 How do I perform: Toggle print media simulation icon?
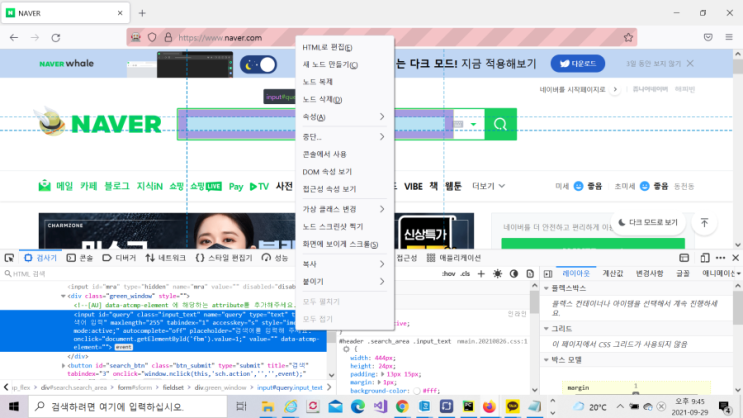tap(530, 273)
